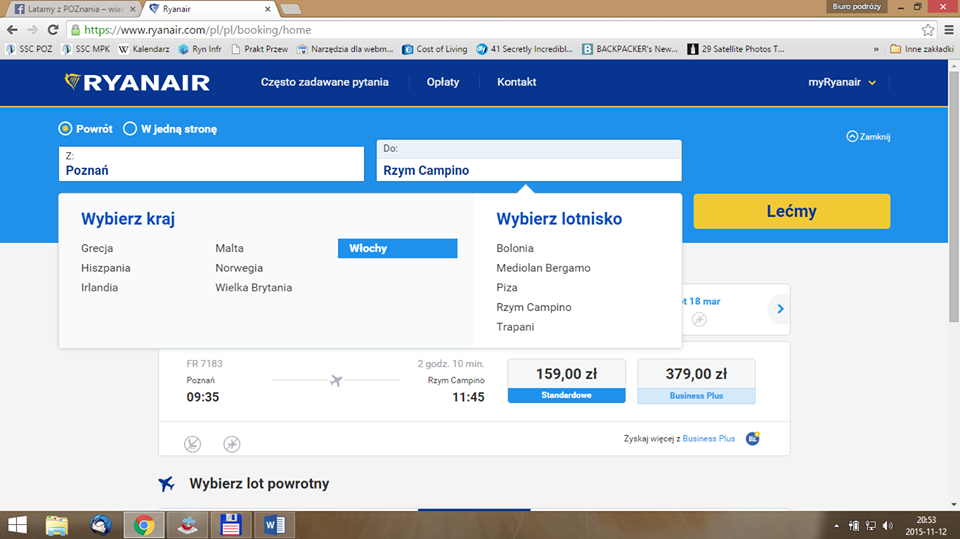Viewport: 960px width, 539px height.
Task: Open 29 Satellite Photos bookmark
Action: tap(736, 49)
